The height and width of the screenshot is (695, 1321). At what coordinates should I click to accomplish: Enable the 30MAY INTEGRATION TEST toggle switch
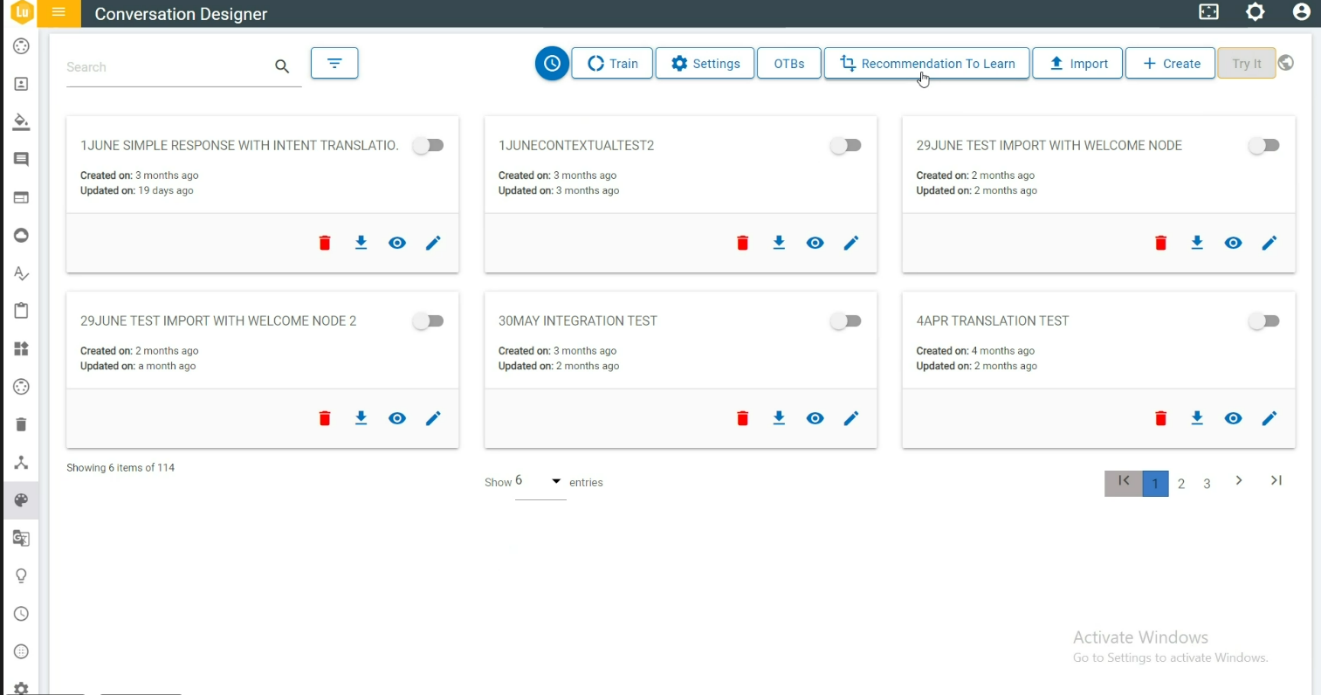(846, 321)
